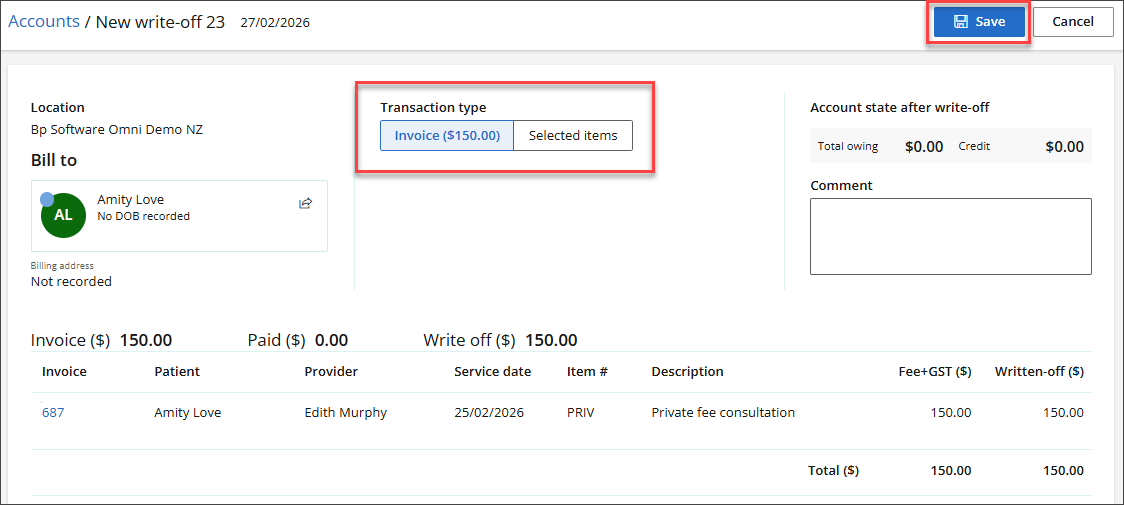Click the Written-off ($) column header

click(1039, 371)
